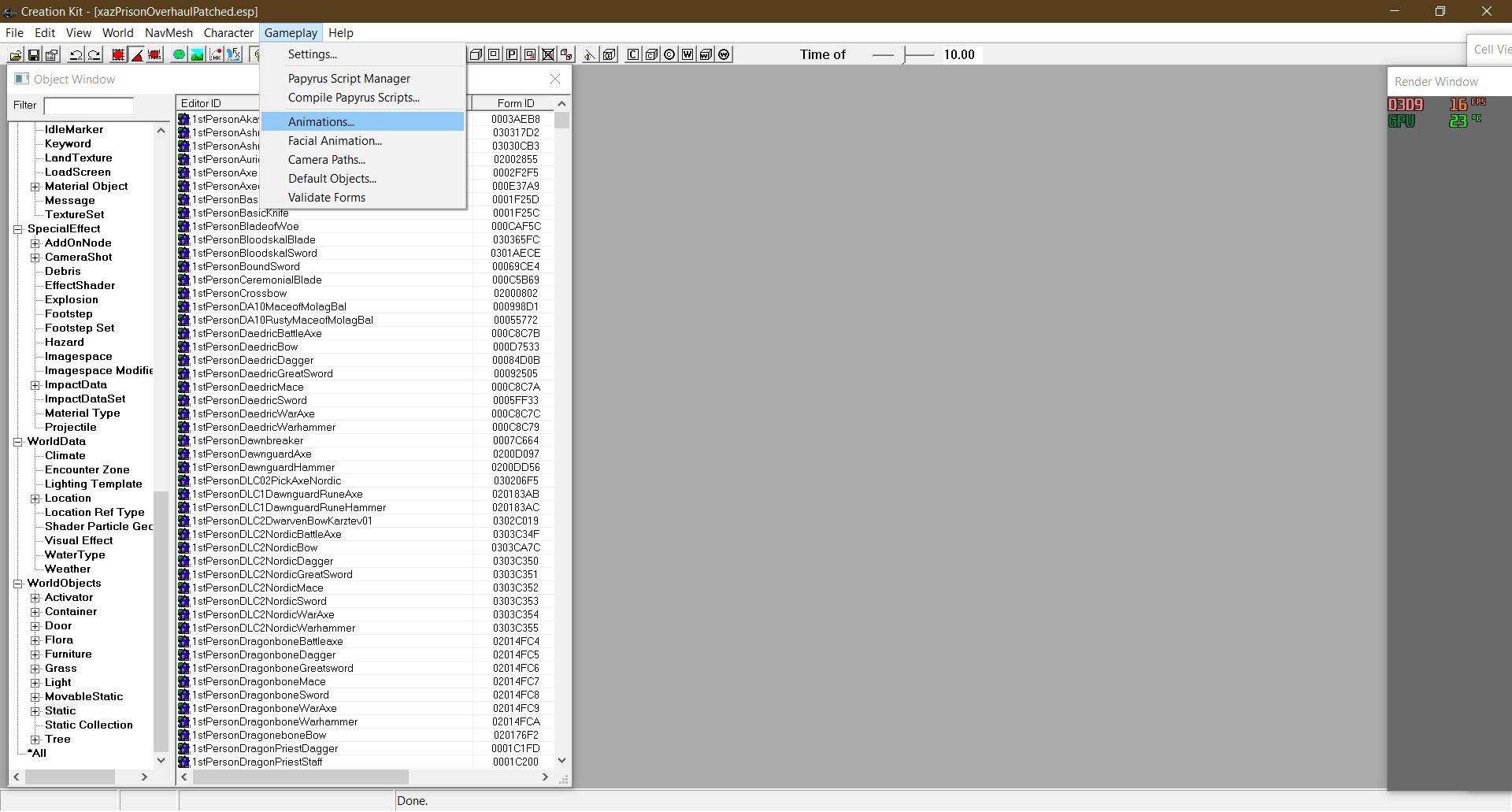The image size is (1512, 812).
Task: Open Facial Animation menu entry
Action: (x=362, y=141)
